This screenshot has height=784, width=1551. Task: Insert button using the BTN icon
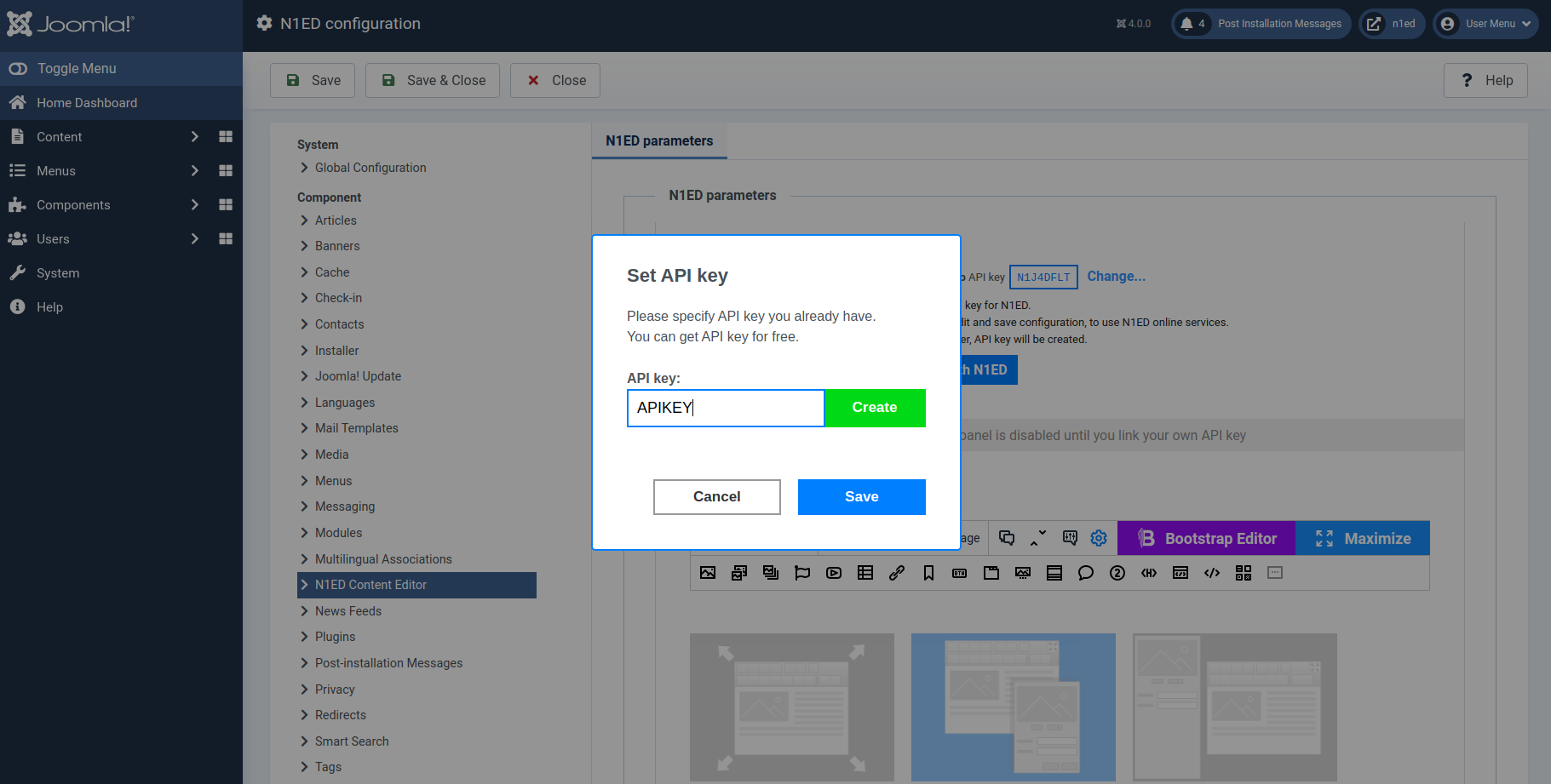pos(960,573)
